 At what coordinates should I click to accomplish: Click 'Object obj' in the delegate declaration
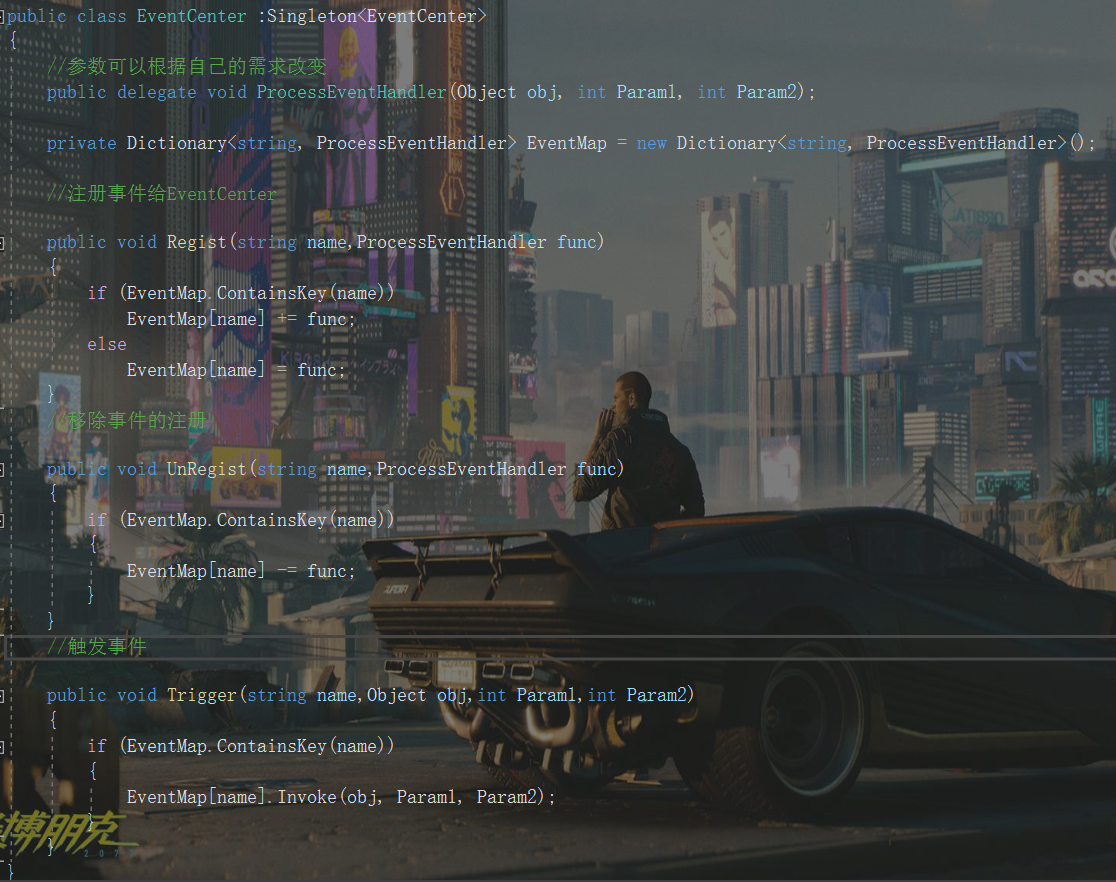coord(507,93)
